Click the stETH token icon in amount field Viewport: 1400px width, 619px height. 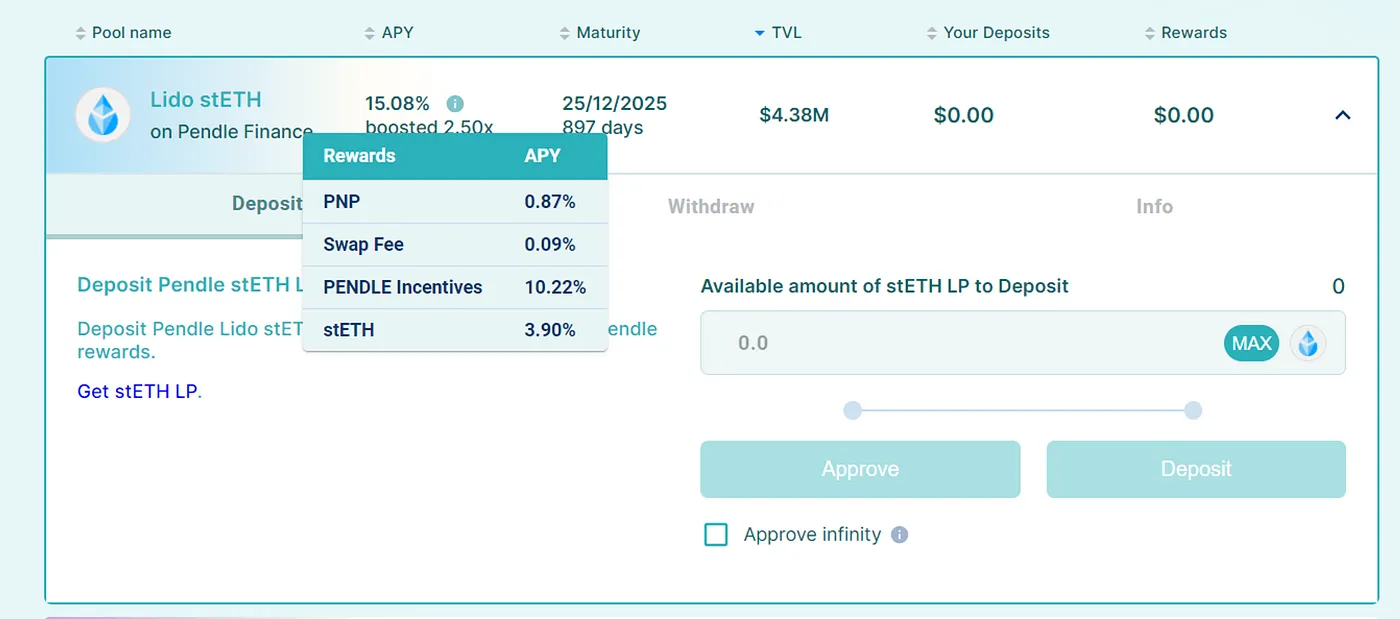click(1307, 344)
